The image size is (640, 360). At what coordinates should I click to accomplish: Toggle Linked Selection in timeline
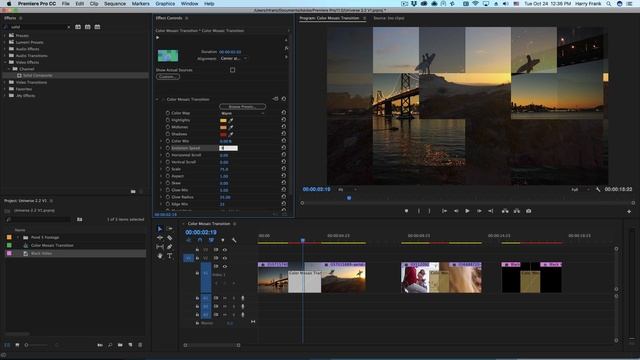tap(211, 240)
